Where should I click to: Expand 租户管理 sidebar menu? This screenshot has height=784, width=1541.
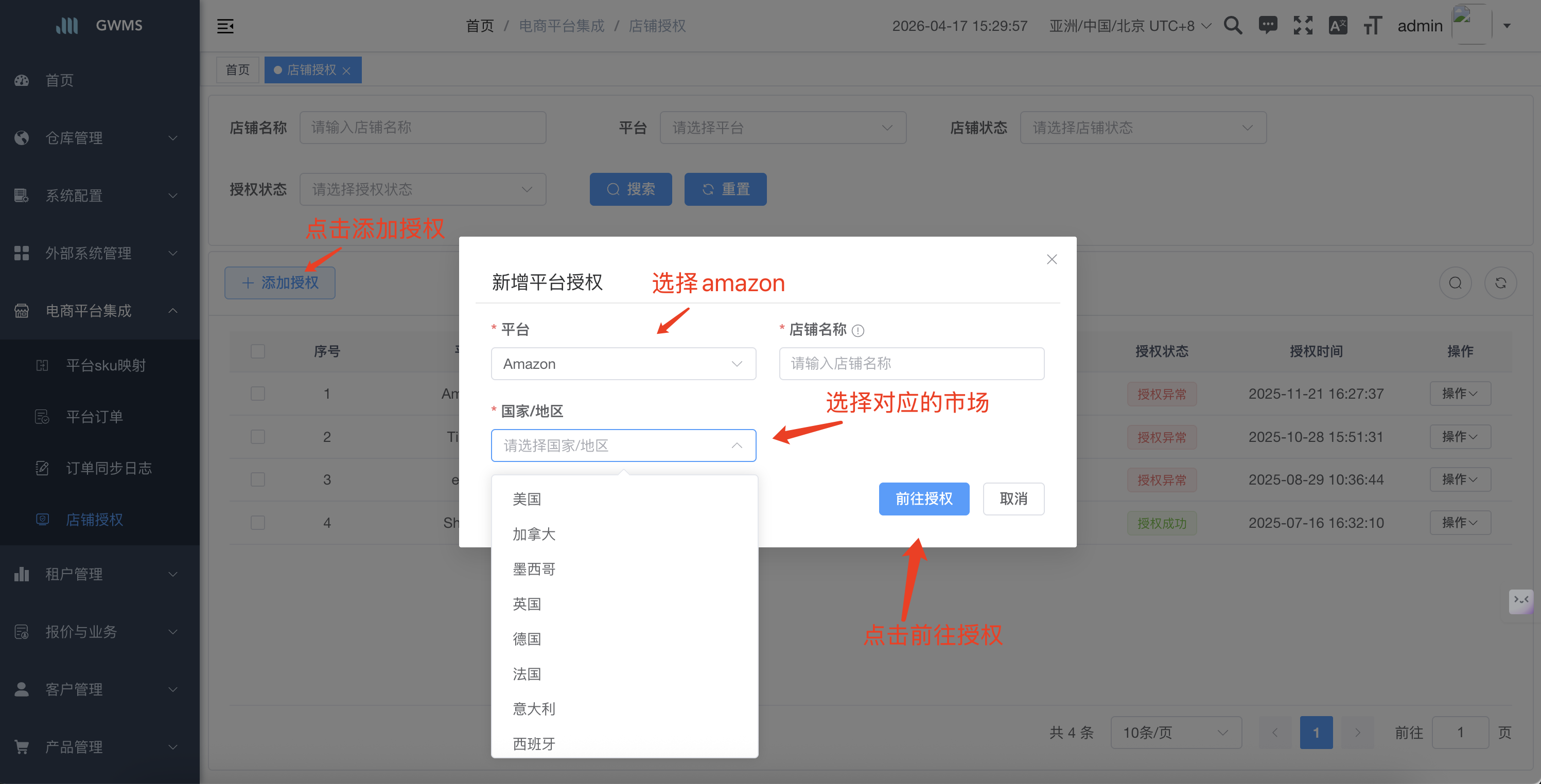(100, 574)
